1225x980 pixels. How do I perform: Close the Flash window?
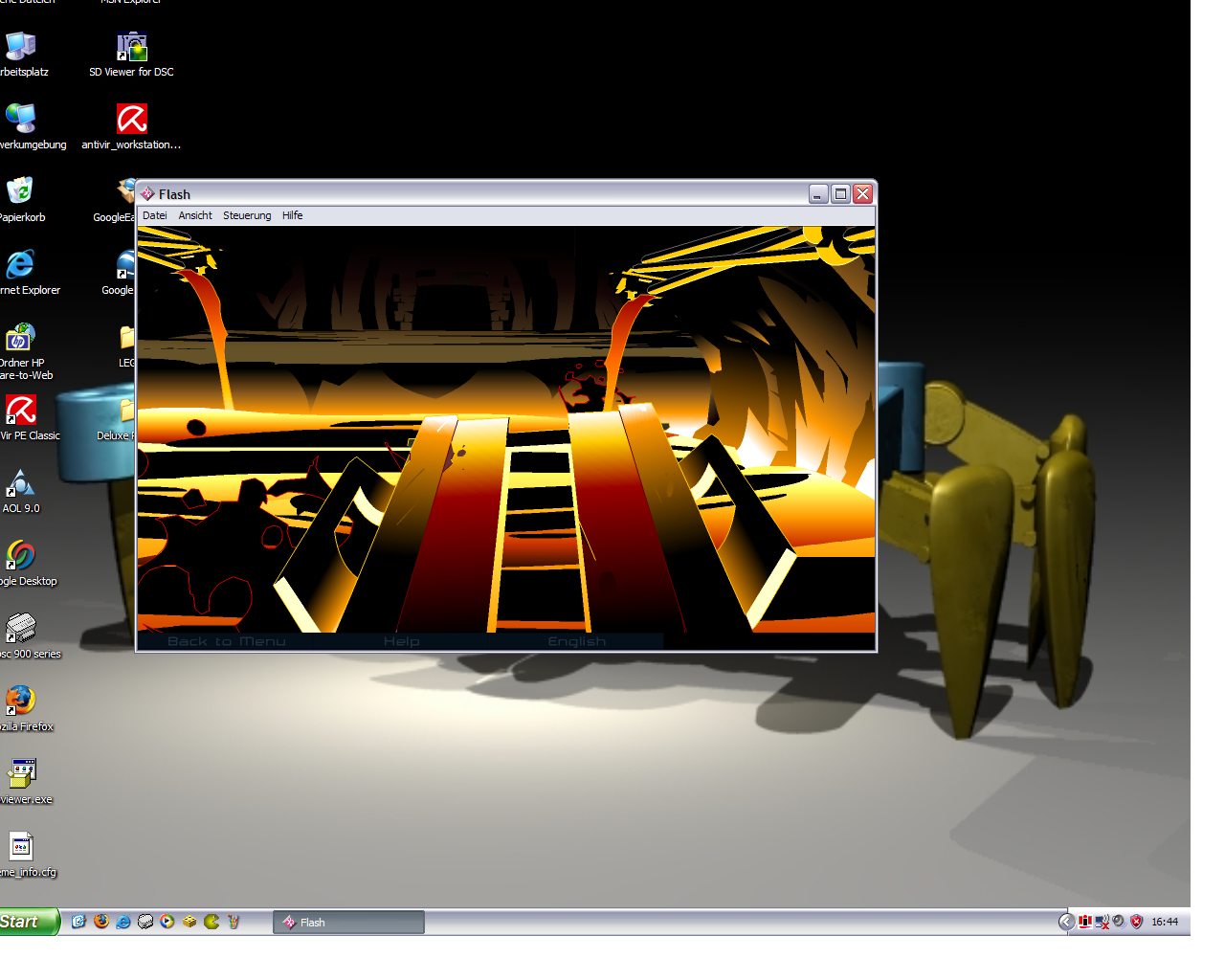[862, 194]
